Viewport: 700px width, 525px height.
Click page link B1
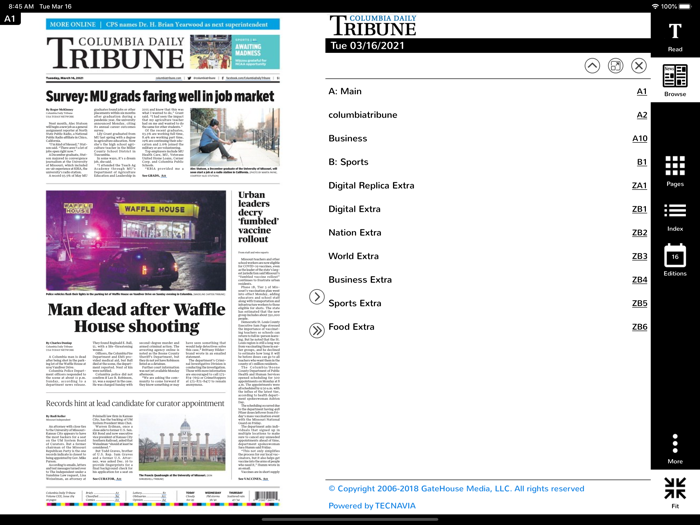[x=642, y=162]
